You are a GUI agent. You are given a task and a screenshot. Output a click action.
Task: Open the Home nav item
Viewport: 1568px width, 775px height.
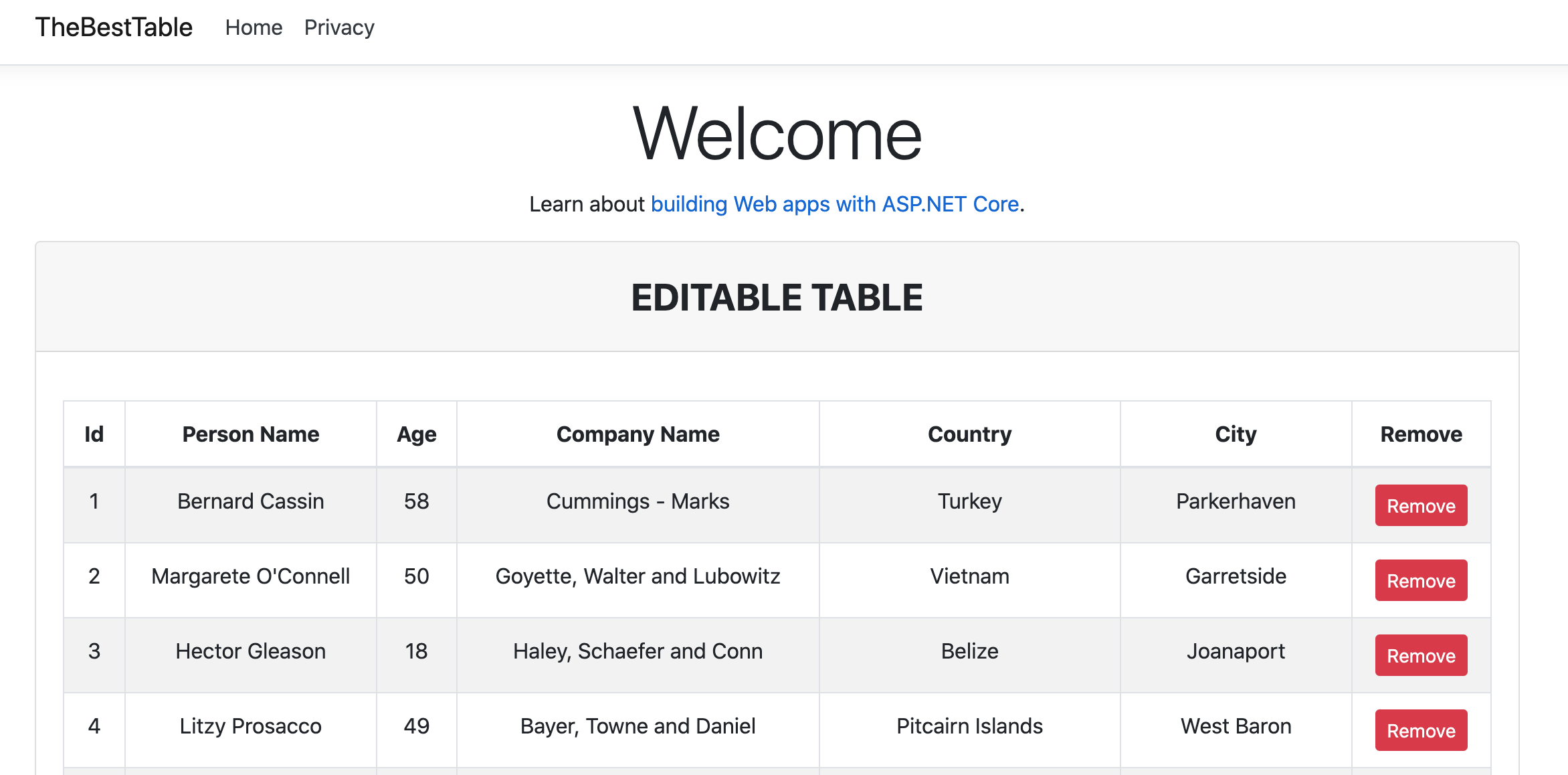pyautogui.click(x=254, y=27)
